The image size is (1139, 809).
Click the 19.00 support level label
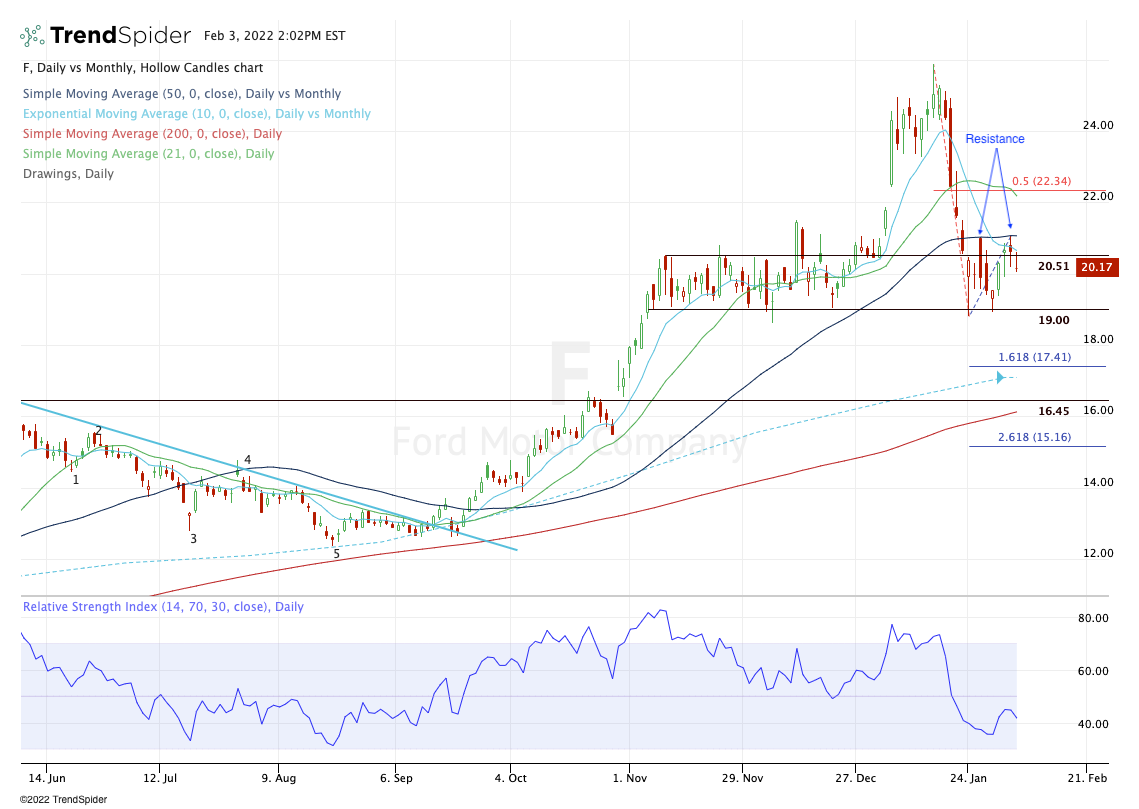(x=1053, y=320)
